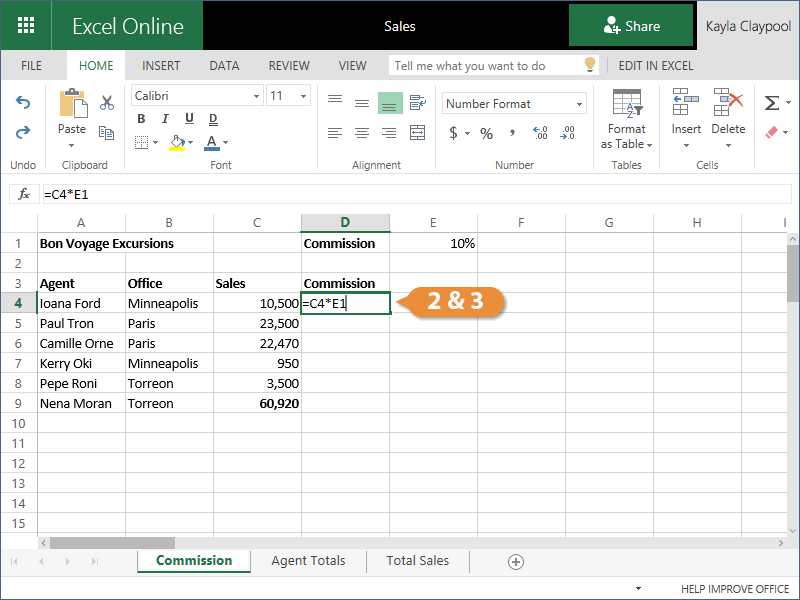This screenshot has width=800, height=600.
Task: Click the Merge cells icon
Action: [x=418, y=132]
